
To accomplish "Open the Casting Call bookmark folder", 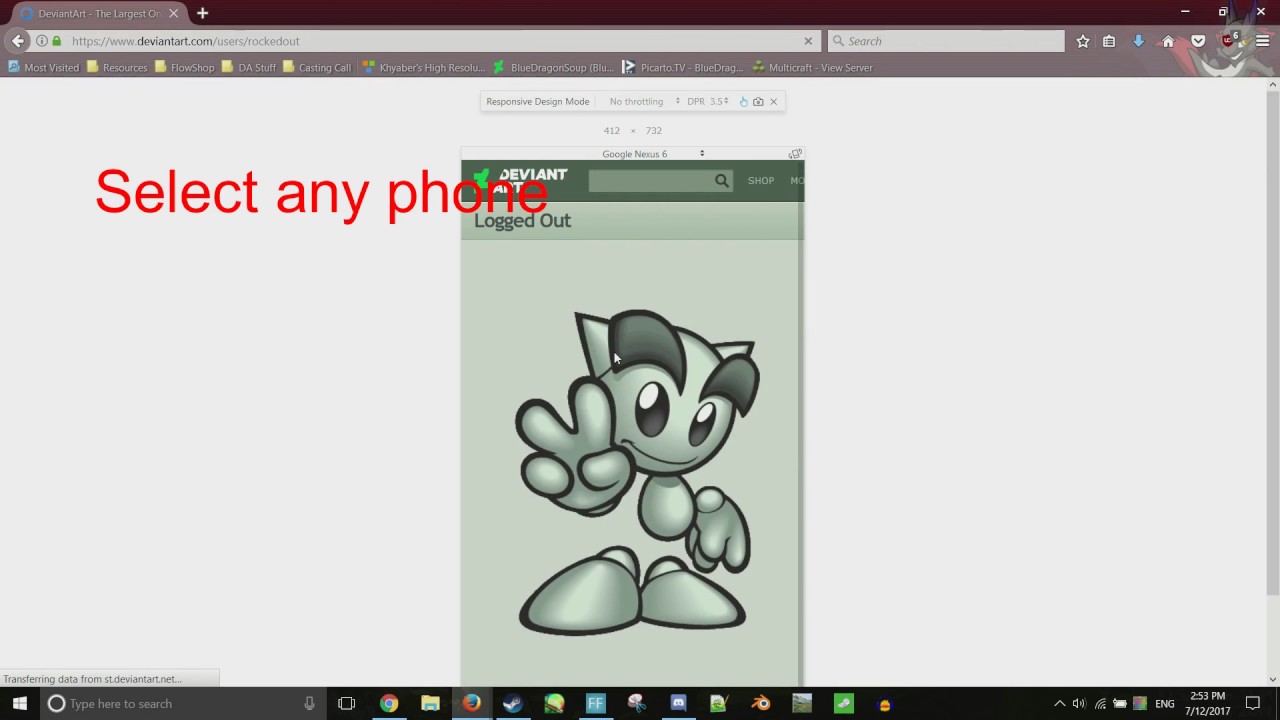I will point(316,68).
